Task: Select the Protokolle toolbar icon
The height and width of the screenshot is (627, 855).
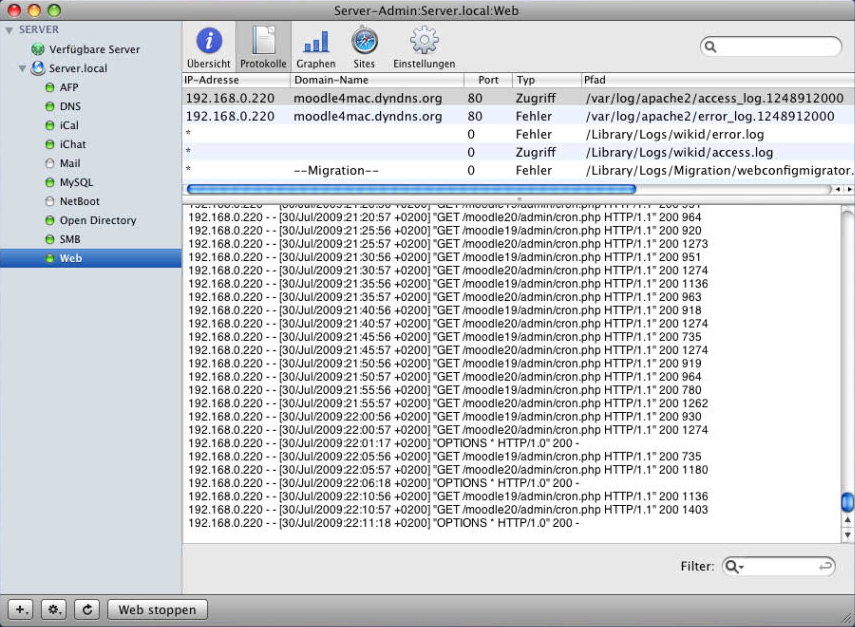Action: click(263, 46)
